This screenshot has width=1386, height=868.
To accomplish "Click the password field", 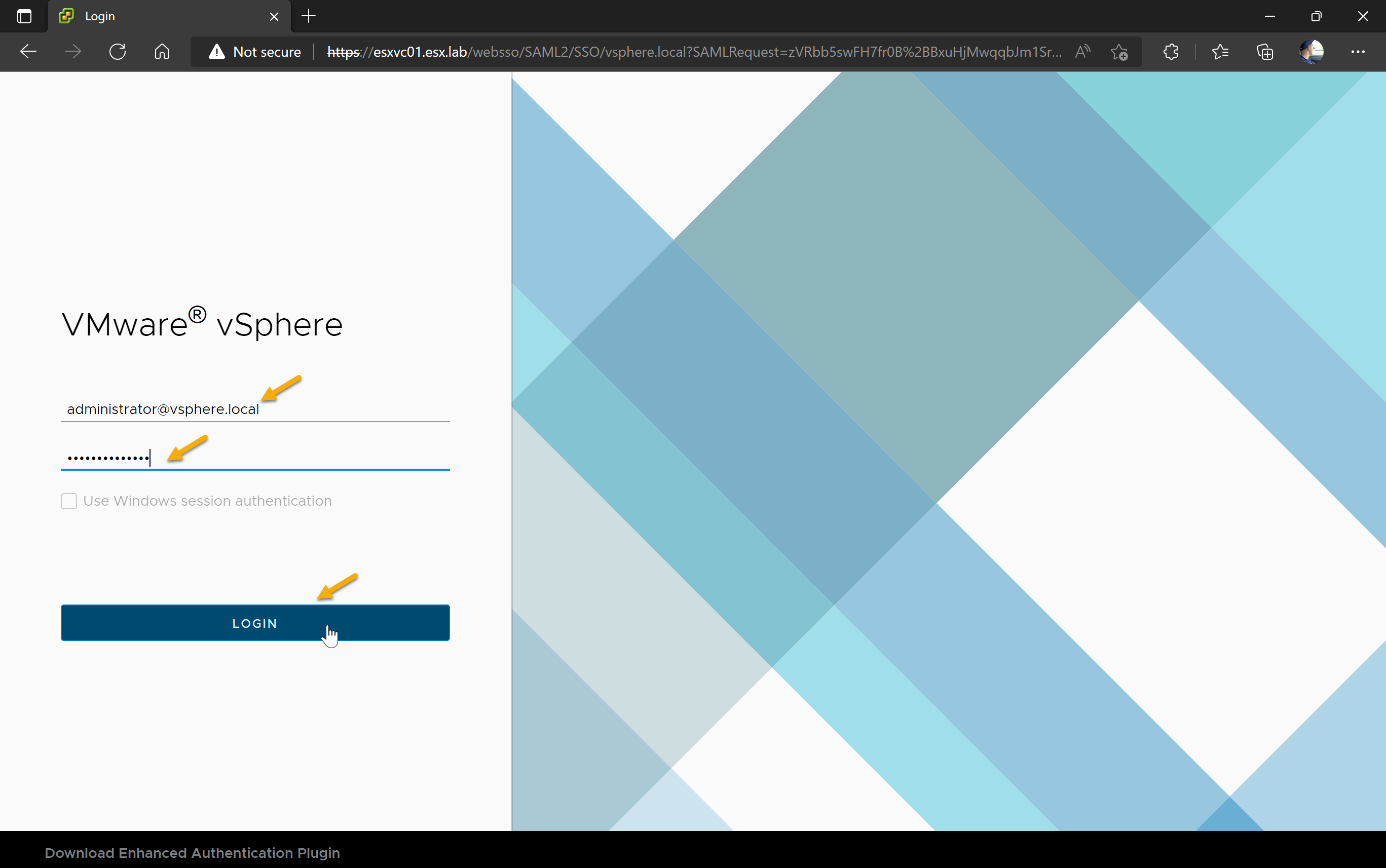I will pos(255,458).
